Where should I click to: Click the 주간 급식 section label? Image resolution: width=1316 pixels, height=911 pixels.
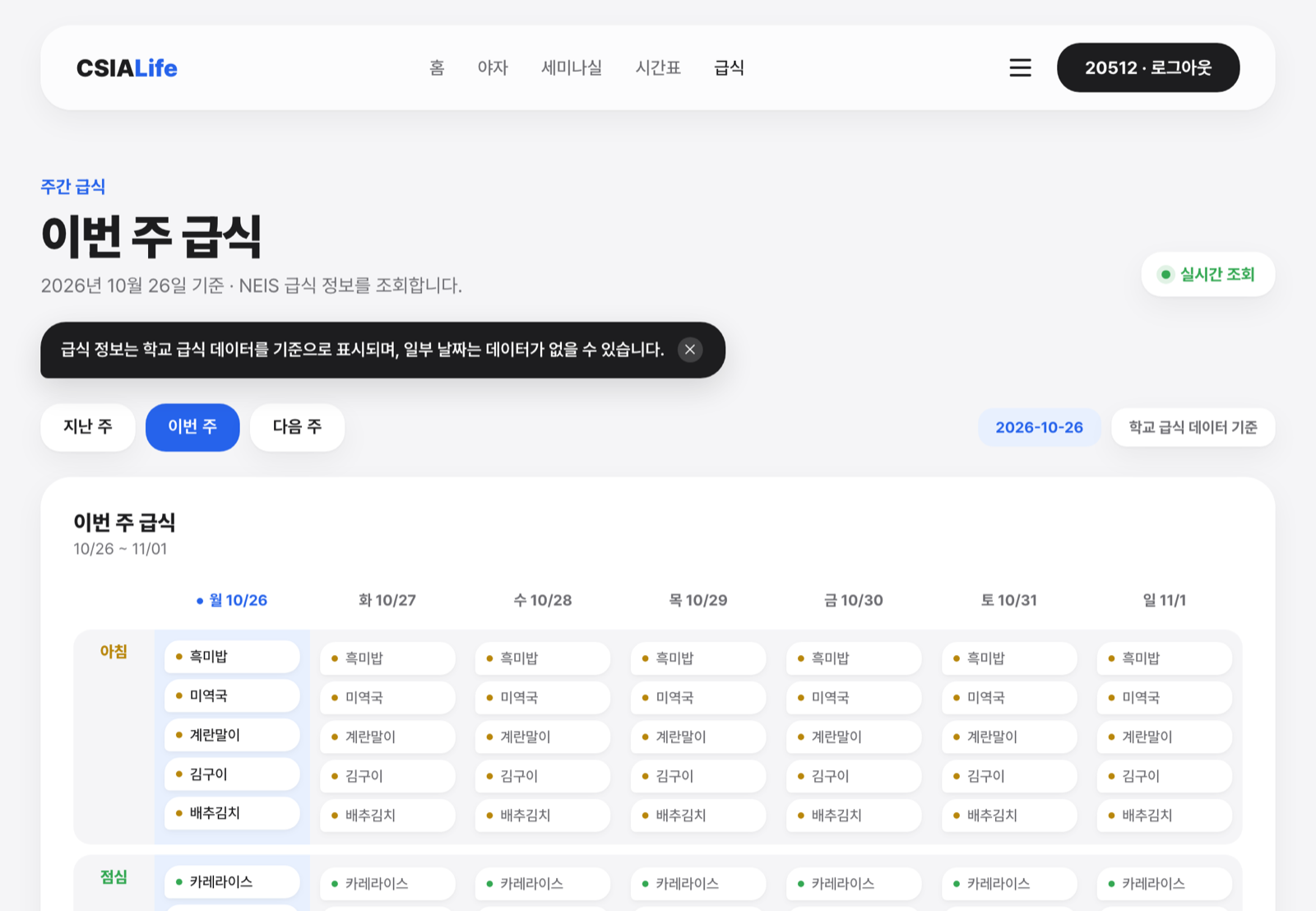73,187
